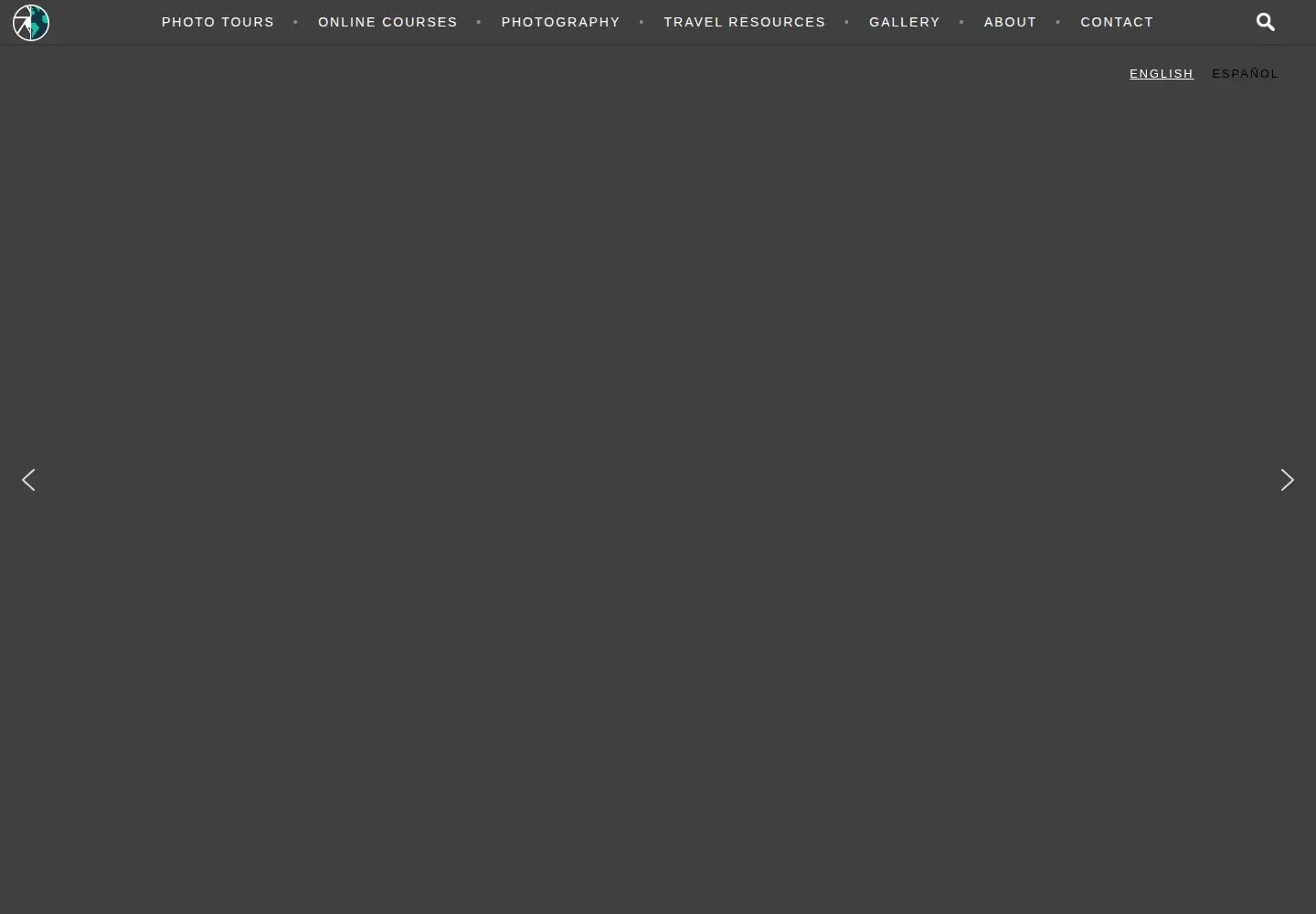Open the search magnifier icon
Screen dimensions: 1316x914
1266,22
